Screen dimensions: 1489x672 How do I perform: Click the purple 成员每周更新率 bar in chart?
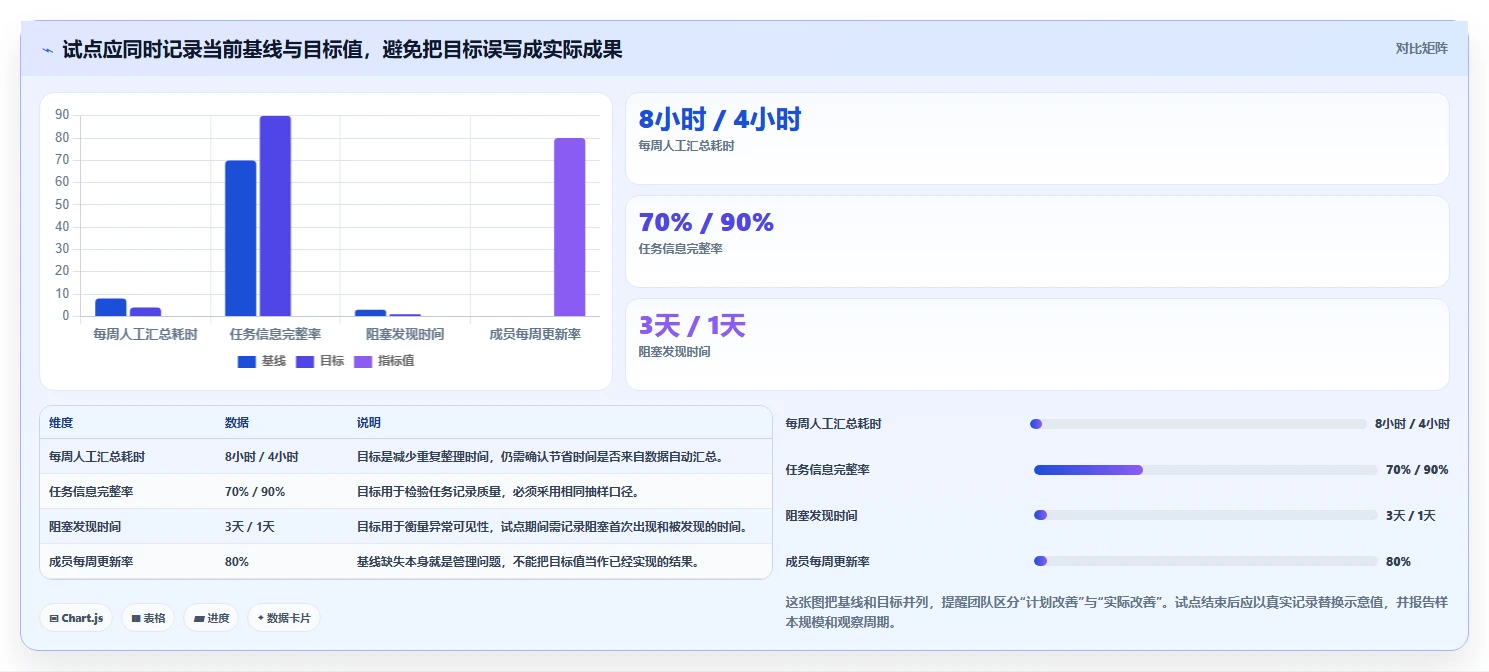coord(569,227)
